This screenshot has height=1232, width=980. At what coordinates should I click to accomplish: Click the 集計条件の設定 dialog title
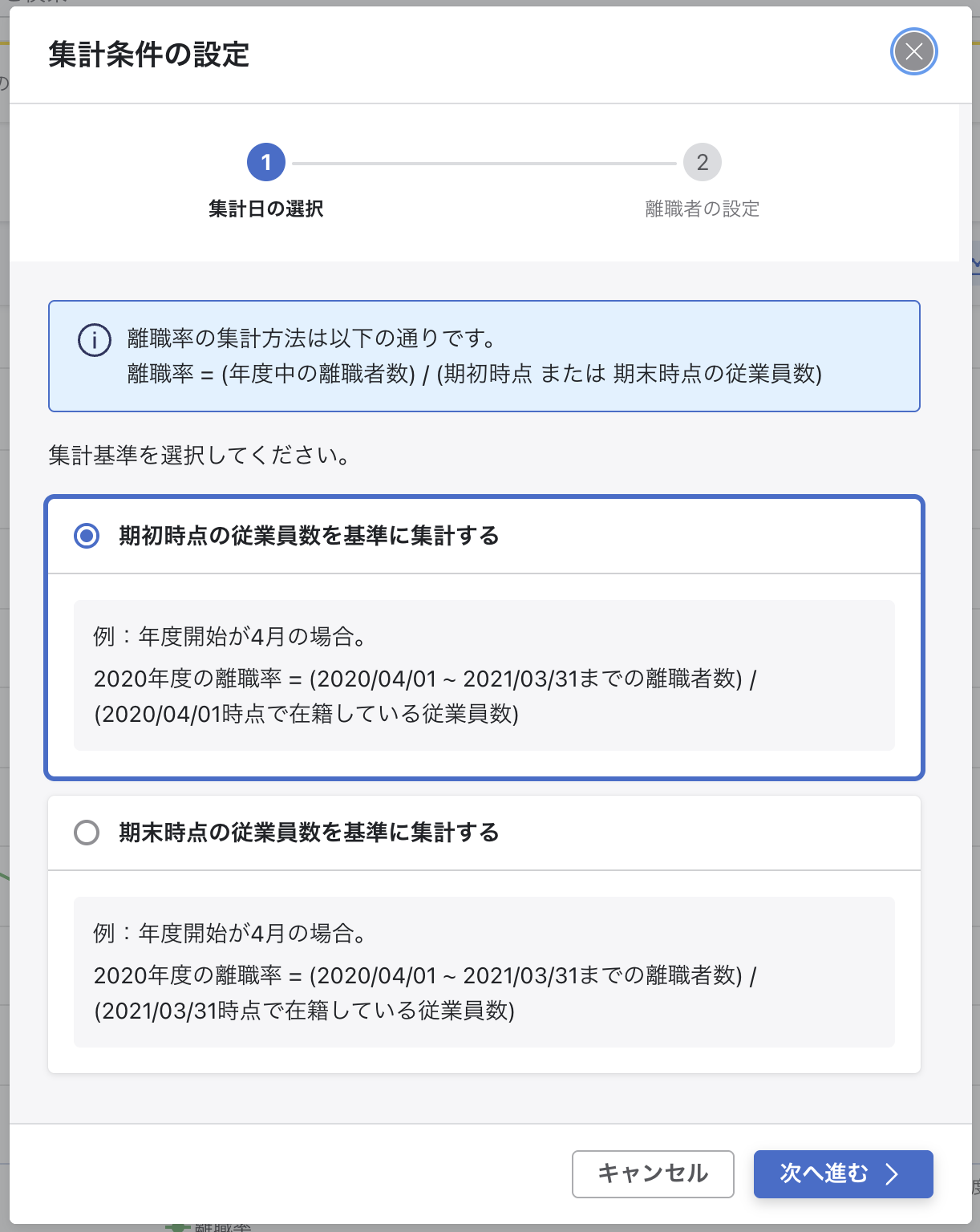149,55
